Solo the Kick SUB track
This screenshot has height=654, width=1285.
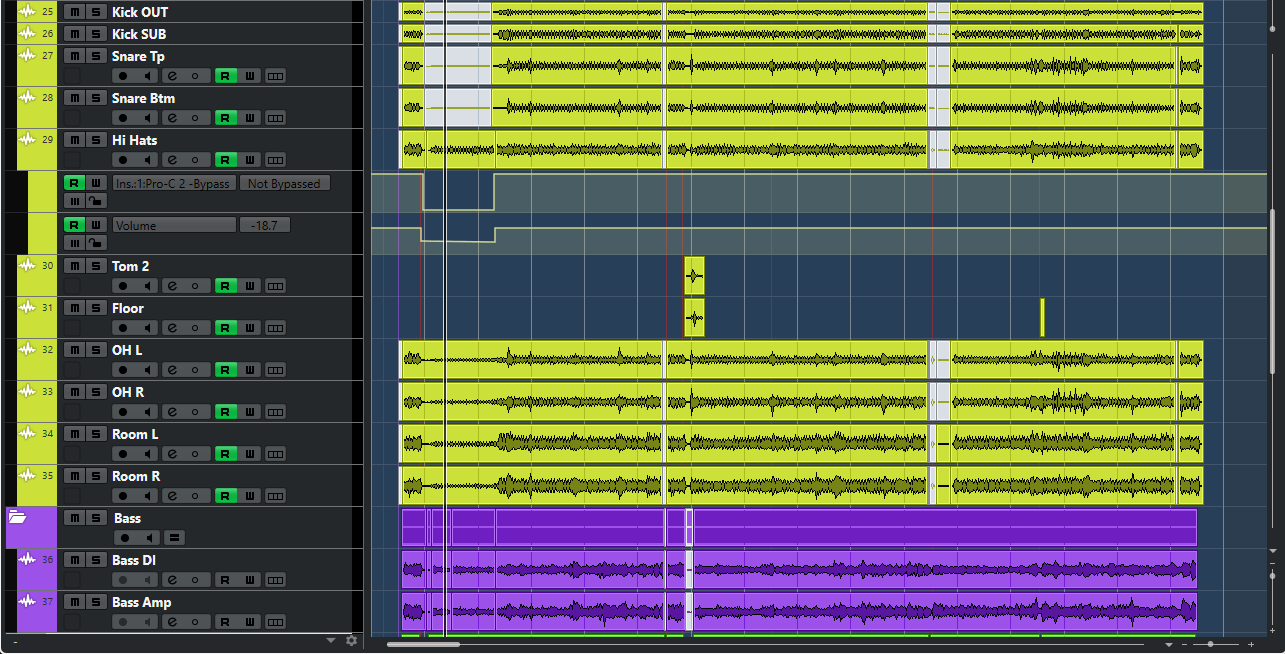pos(95,34)
